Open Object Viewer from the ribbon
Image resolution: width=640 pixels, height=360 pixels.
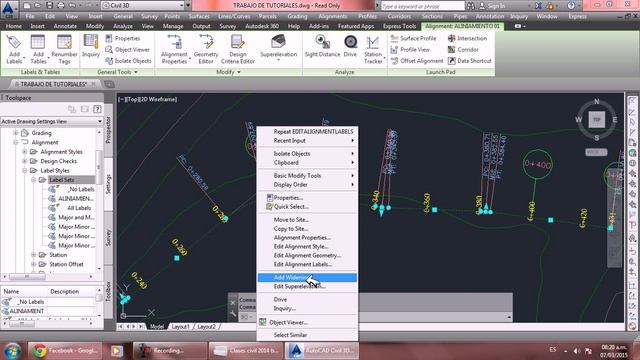[x=127, y=50]
